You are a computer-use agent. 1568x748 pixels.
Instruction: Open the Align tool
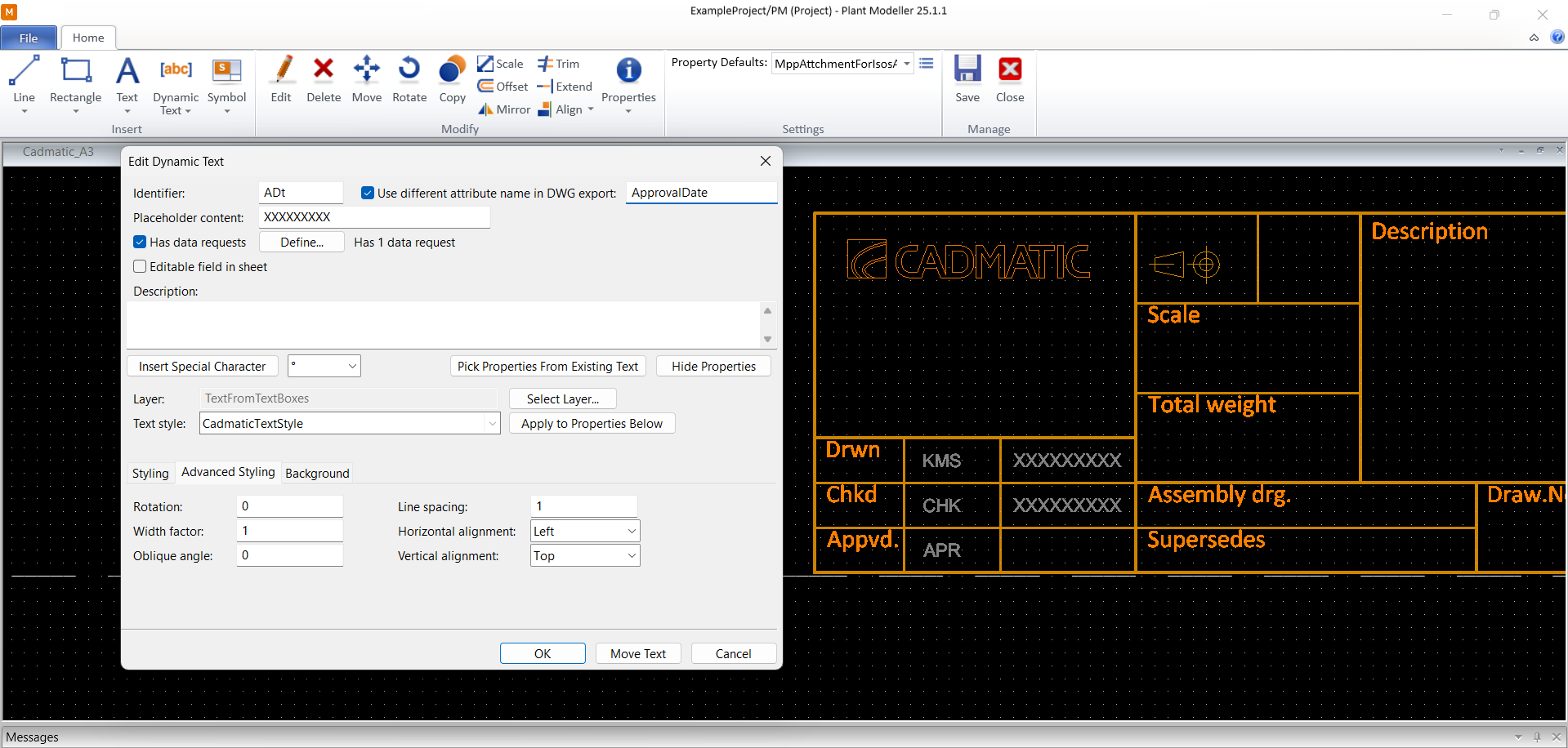(565, 109)
